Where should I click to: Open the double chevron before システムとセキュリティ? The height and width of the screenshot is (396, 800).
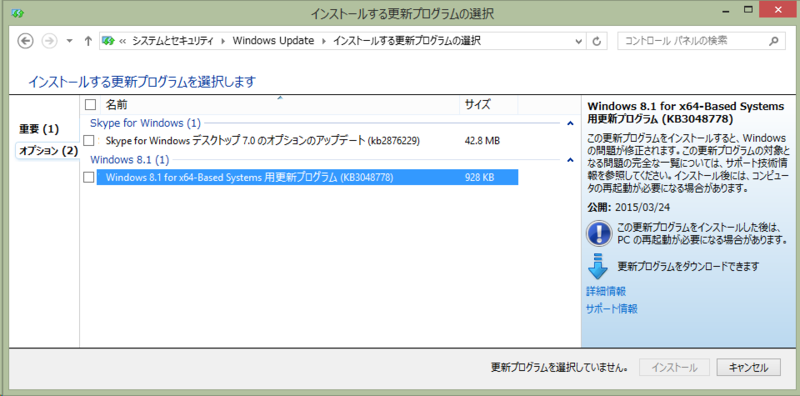click(x=122, y=41)
